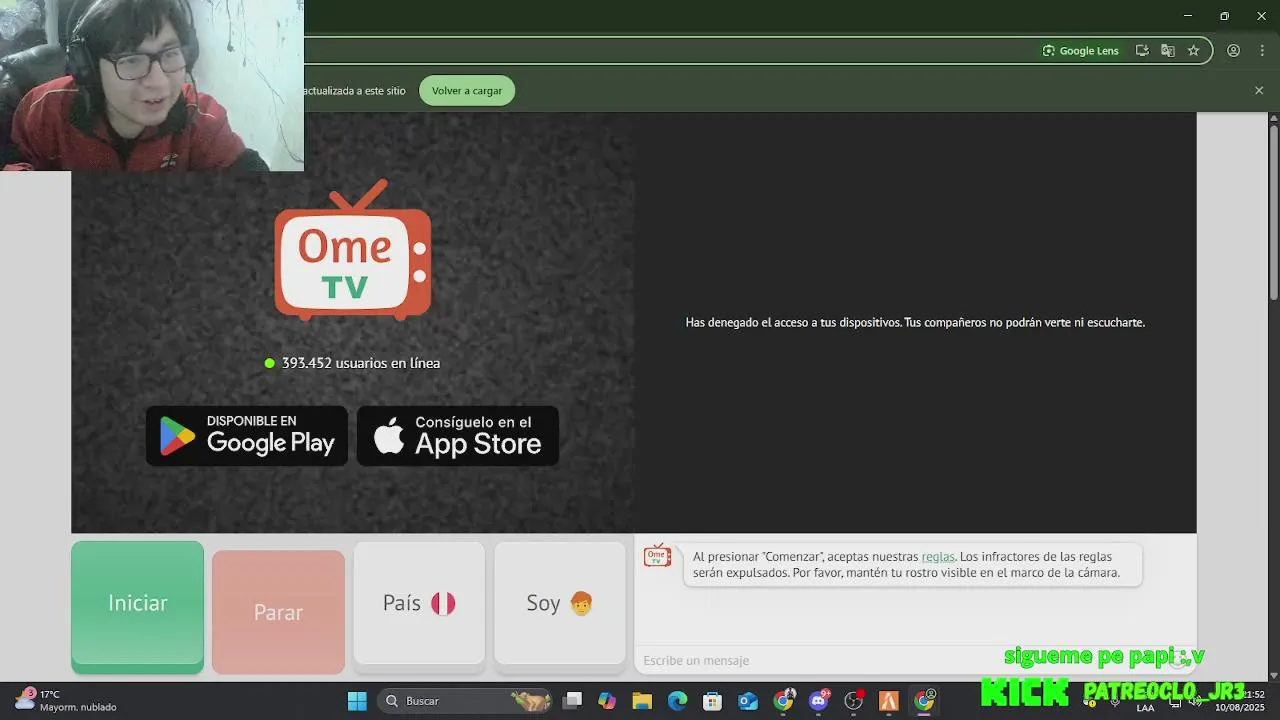Screen dimensions: 1280x720
Task: Click the denied device access message
Action: (915, 323)
